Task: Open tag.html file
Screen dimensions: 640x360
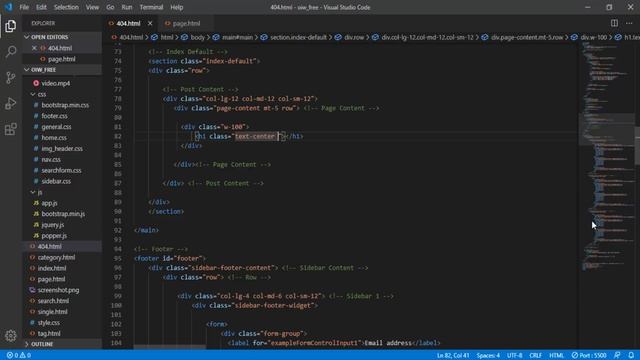Action: [x=62, y=333]
